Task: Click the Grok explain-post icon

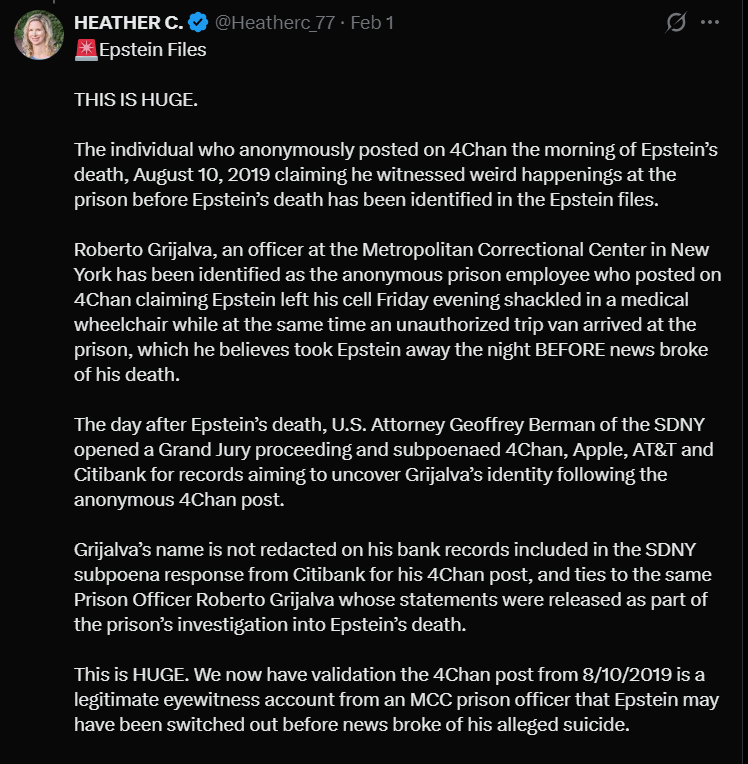Action: coord(676,22)
